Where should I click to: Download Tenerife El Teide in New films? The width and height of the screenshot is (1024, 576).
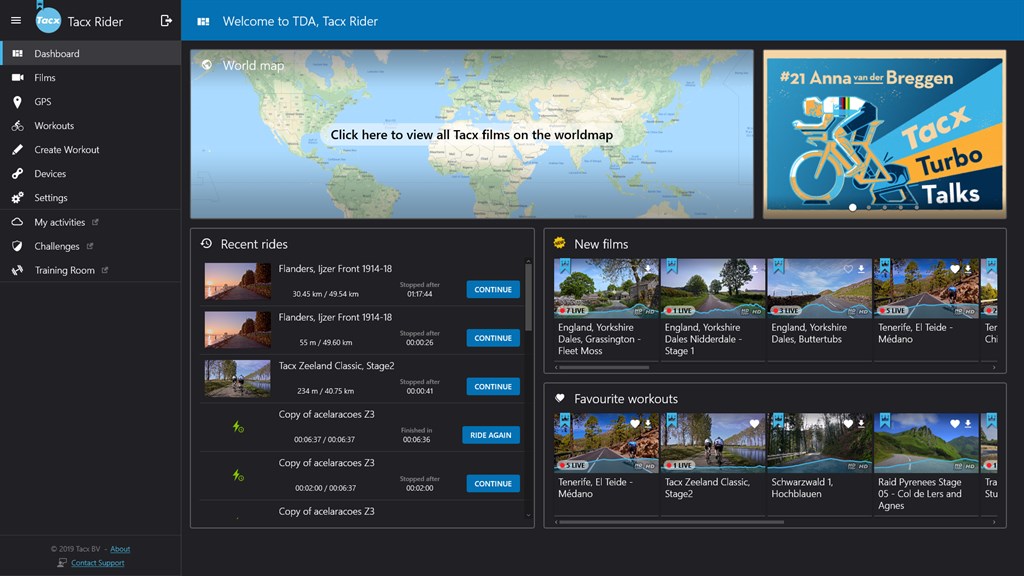pos(968,268)
